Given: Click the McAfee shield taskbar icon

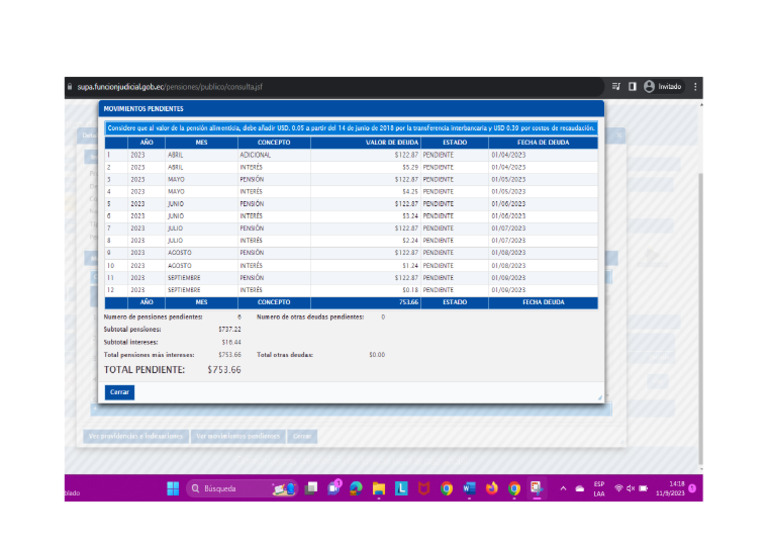Looking at the screenshot, I should (x=423, y=488).
